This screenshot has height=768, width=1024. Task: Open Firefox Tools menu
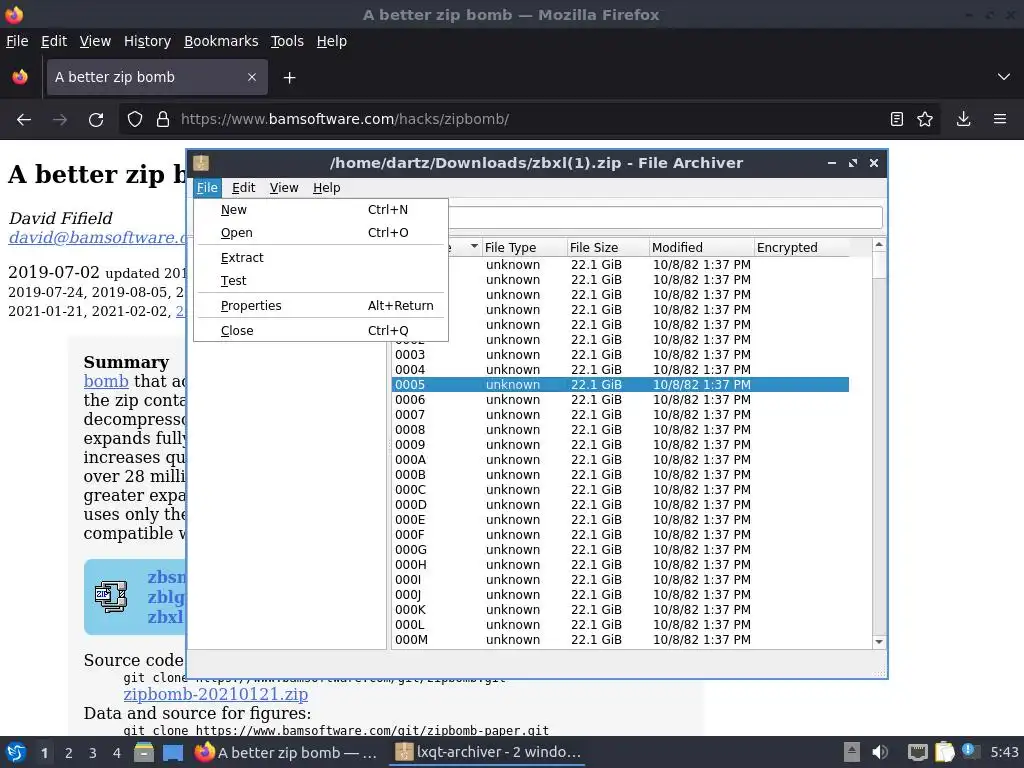pos(287,41)
